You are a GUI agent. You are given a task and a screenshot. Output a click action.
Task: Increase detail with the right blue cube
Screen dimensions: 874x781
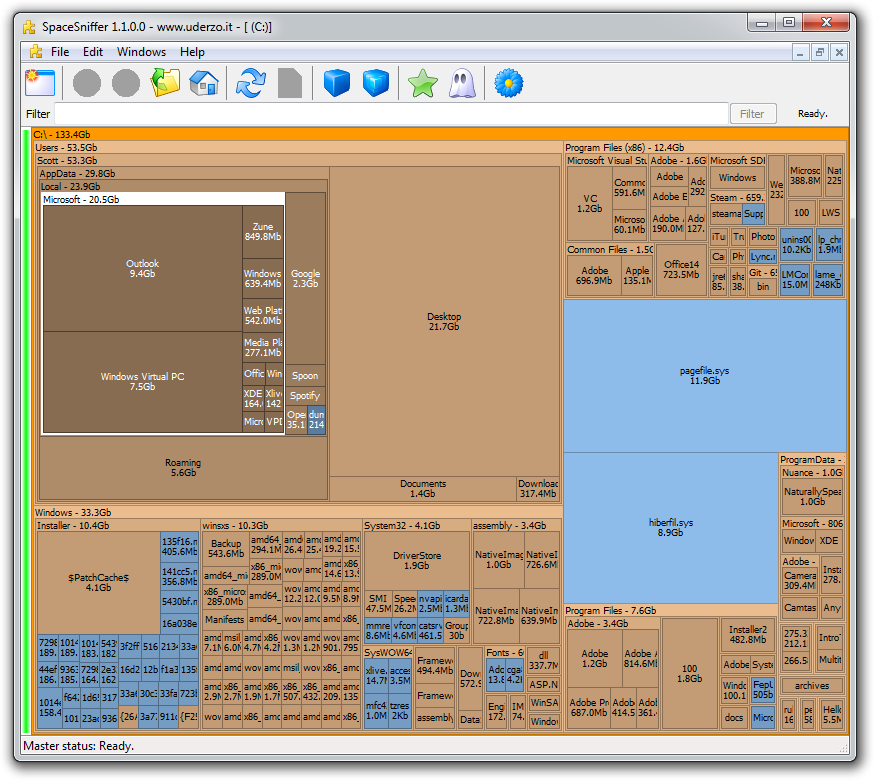tap(375, 84)
